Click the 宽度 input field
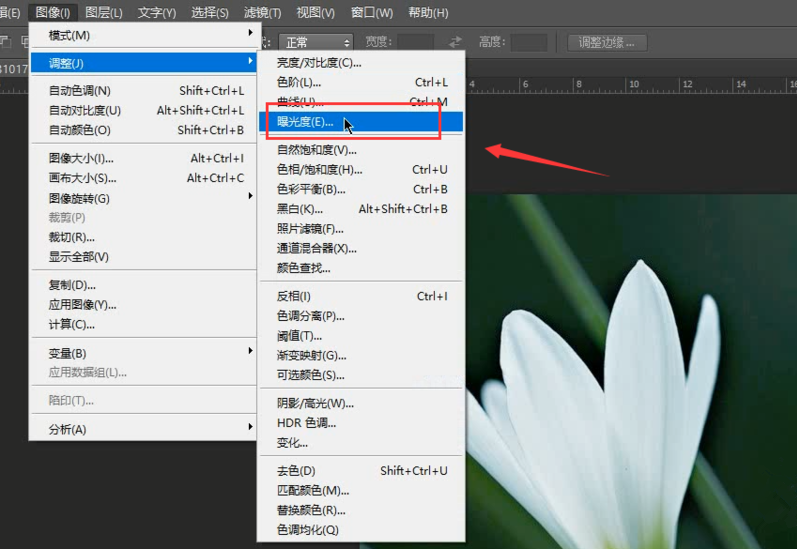797x549 pixels. pos(415,43)
